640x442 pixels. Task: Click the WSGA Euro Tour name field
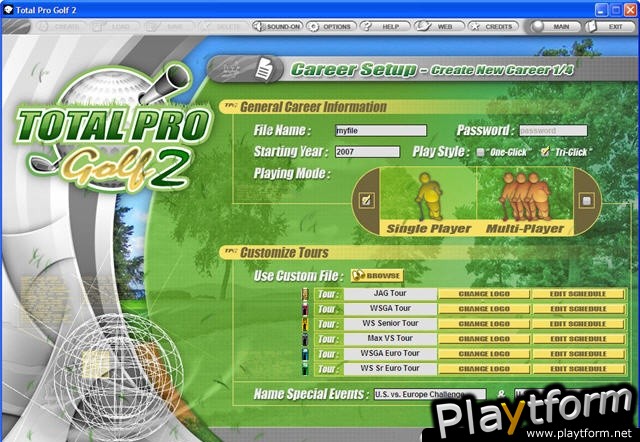(390, 354)
